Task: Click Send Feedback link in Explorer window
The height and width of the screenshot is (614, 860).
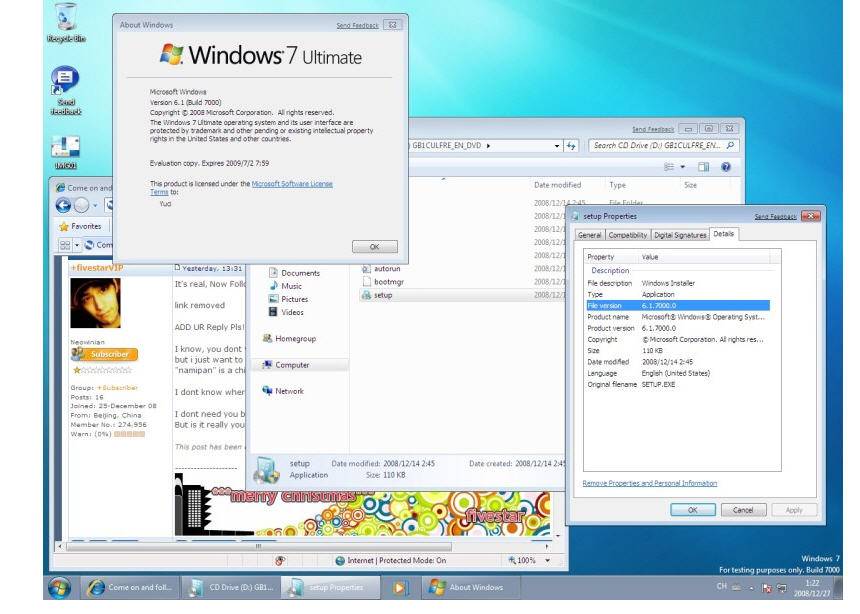Action: pos(653,129)
